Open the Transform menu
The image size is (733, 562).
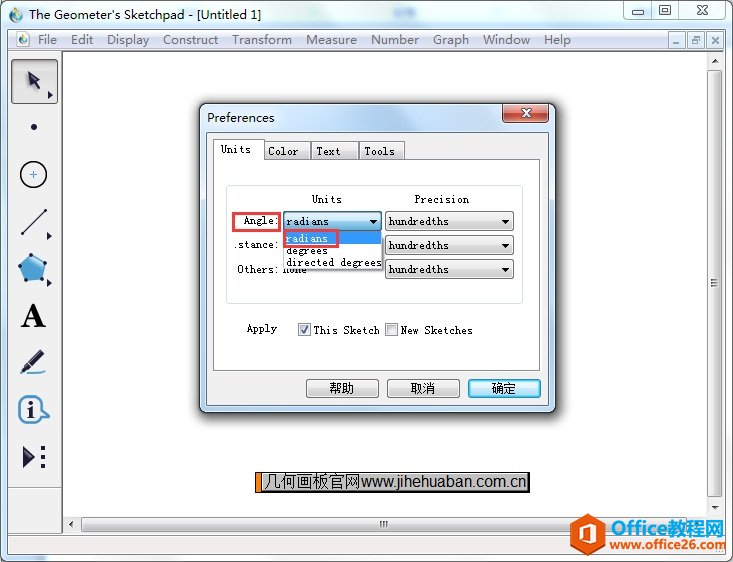click(262, 40)
